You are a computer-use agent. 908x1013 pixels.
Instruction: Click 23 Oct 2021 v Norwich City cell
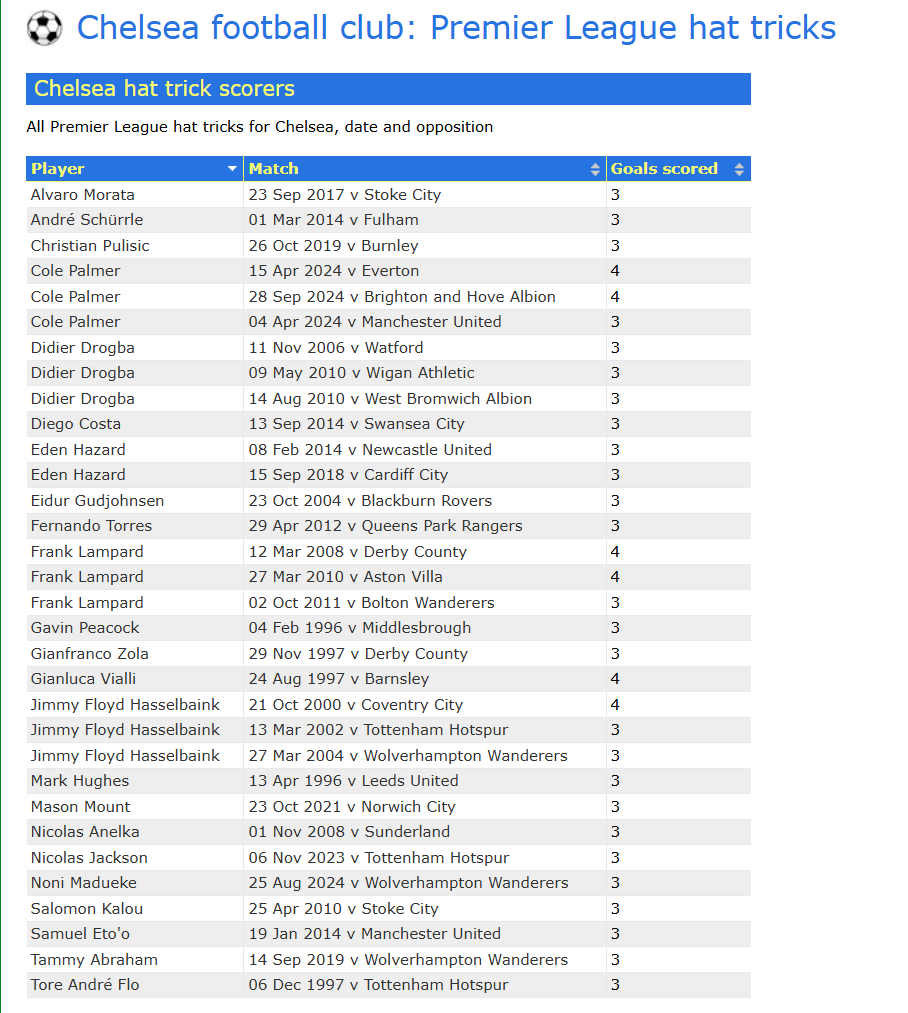[x=425, y=807]
